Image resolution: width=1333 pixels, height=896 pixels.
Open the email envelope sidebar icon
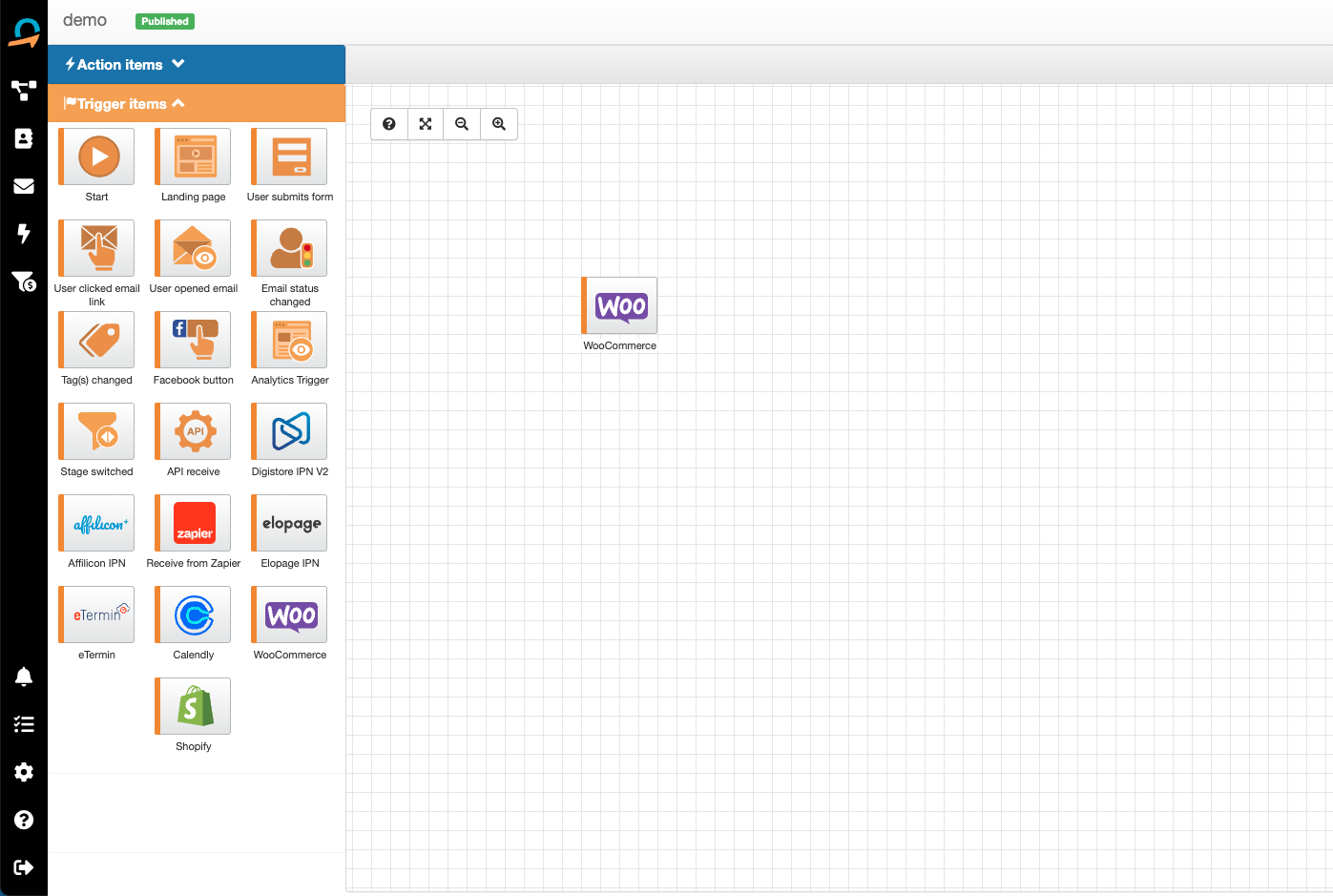click(x=24, y=186)
